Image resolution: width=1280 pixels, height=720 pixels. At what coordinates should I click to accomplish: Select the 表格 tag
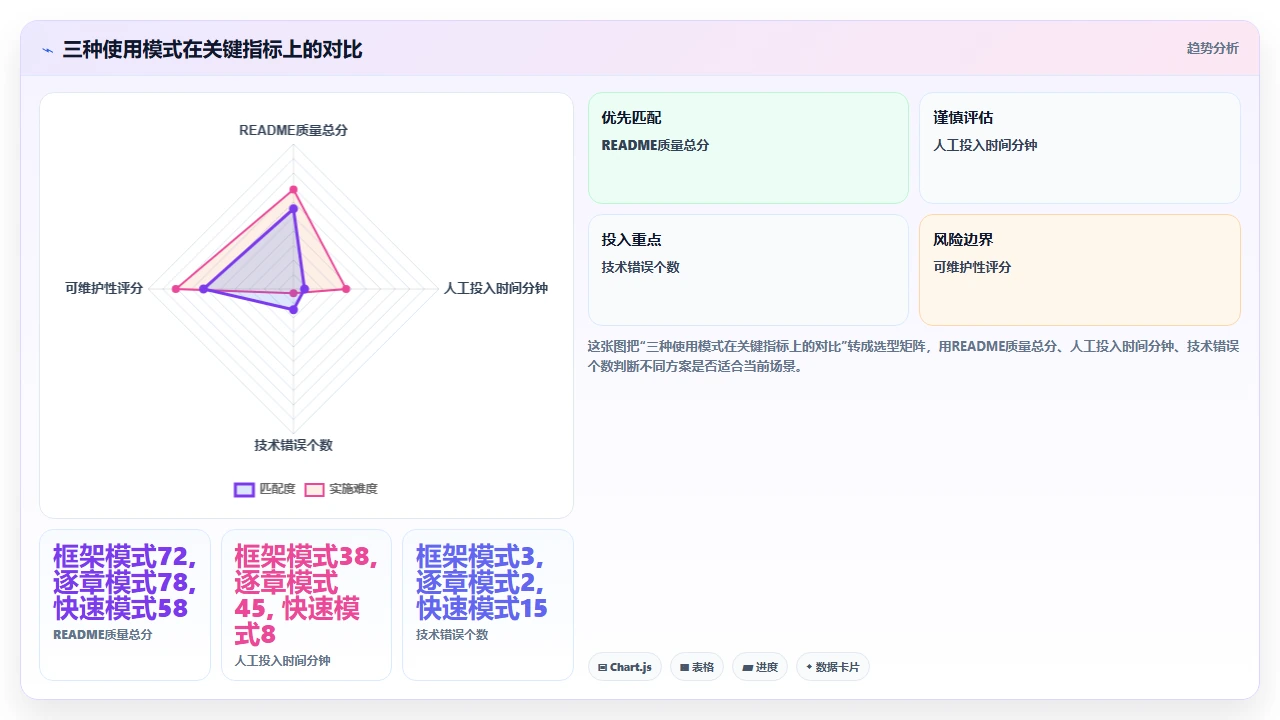[697, 667]
